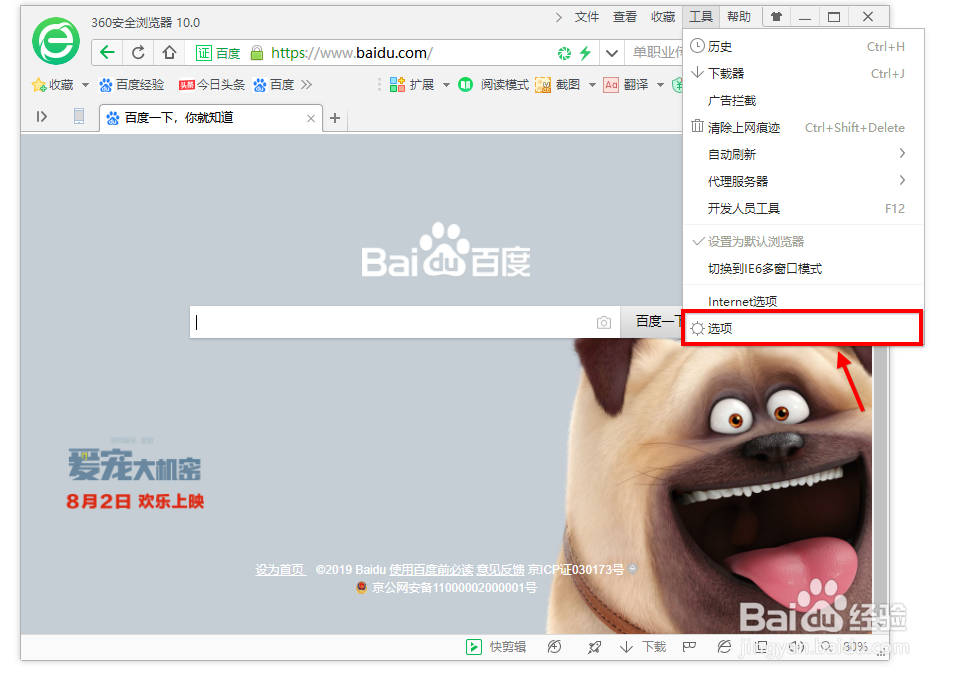963x681 pixels.
Task: Expand the 收藏 dropdown arrow
Action: (x=85, y=85)
